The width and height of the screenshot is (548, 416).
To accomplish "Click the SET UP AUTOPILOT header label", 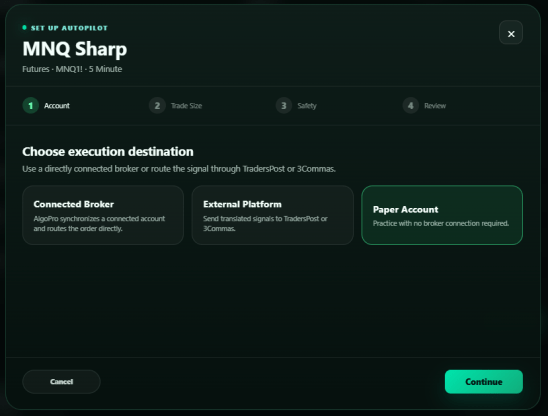I will [69, 28].
